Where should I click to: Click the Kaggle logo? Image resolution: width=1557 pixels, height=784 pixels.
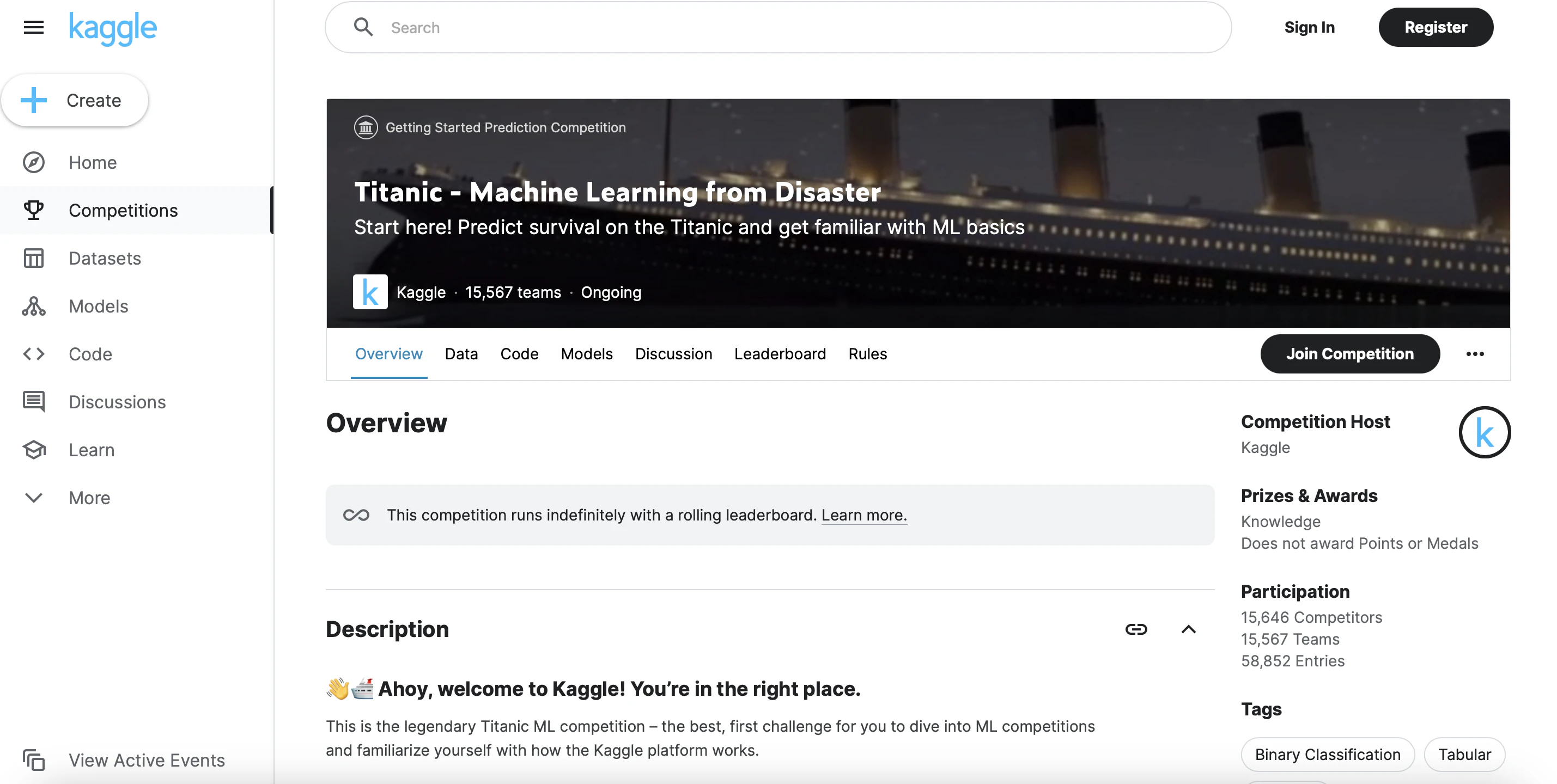[112, 28]
